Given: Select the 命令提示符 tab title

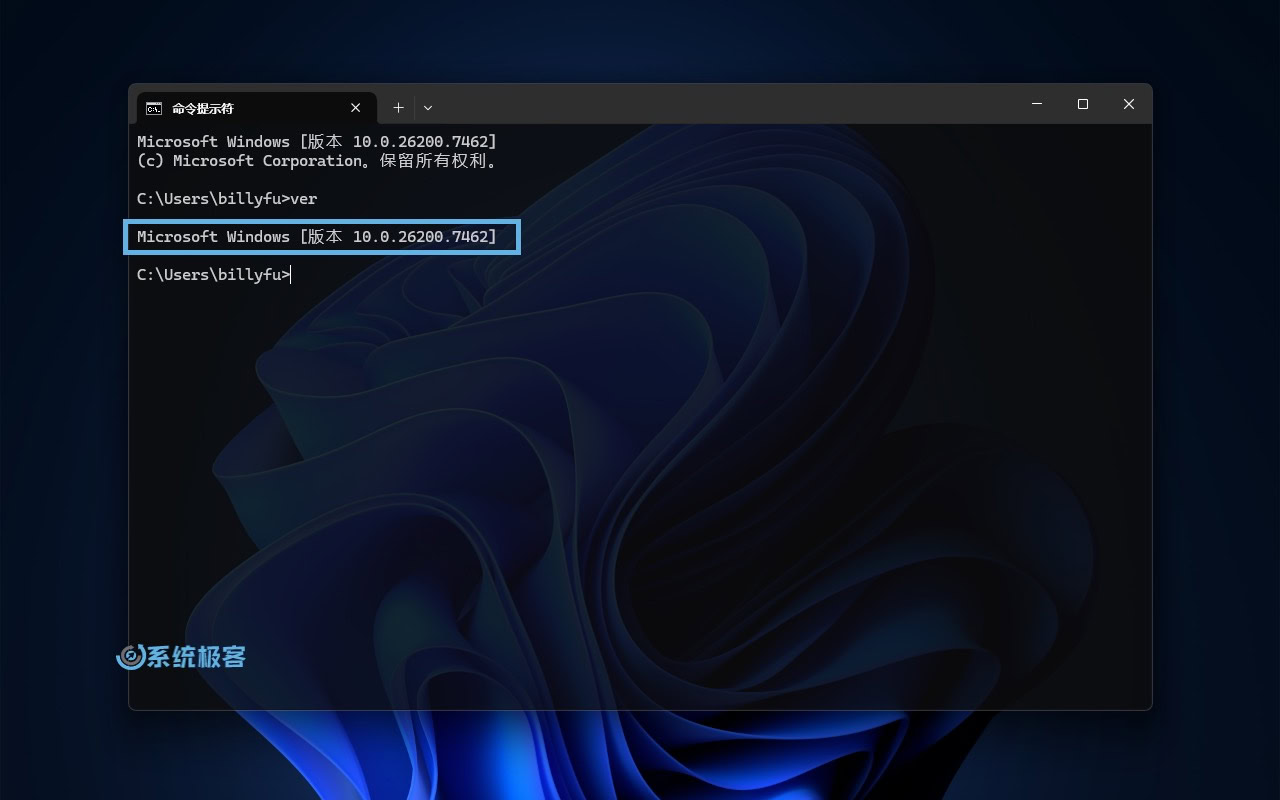Looking at the screenshot, I should point(203,108).
